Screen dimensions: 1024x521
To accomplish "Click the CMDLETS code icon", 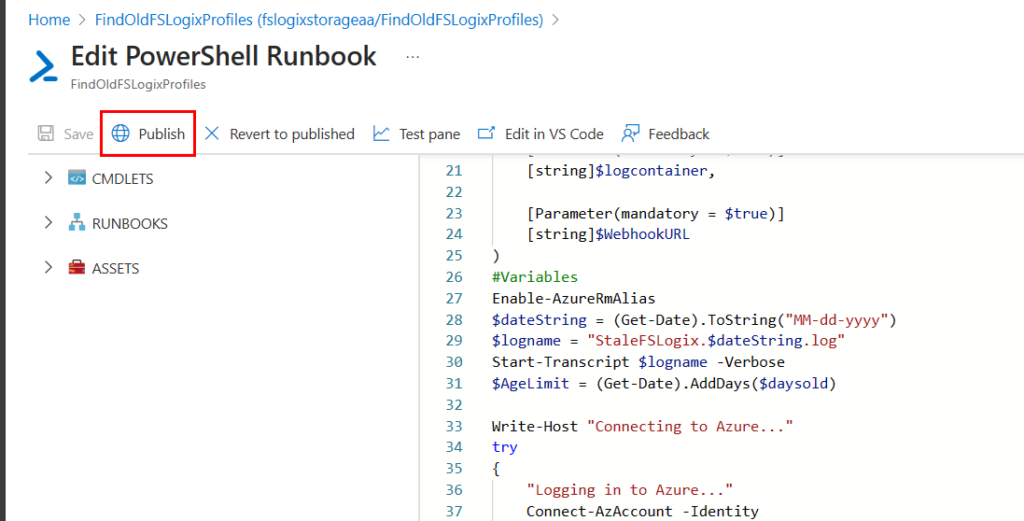I will pyautogui.click(x=77, y=178).
